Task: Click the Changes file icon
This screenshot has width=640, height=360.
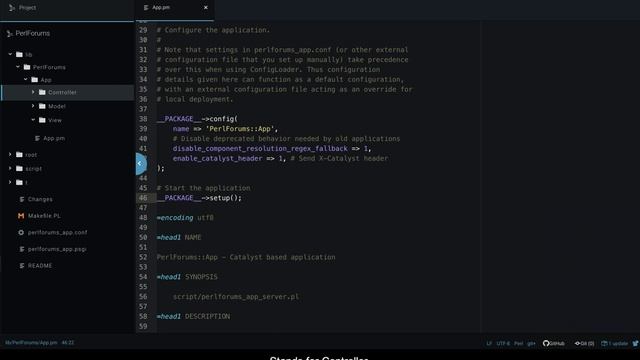Action: click(22, 199)
